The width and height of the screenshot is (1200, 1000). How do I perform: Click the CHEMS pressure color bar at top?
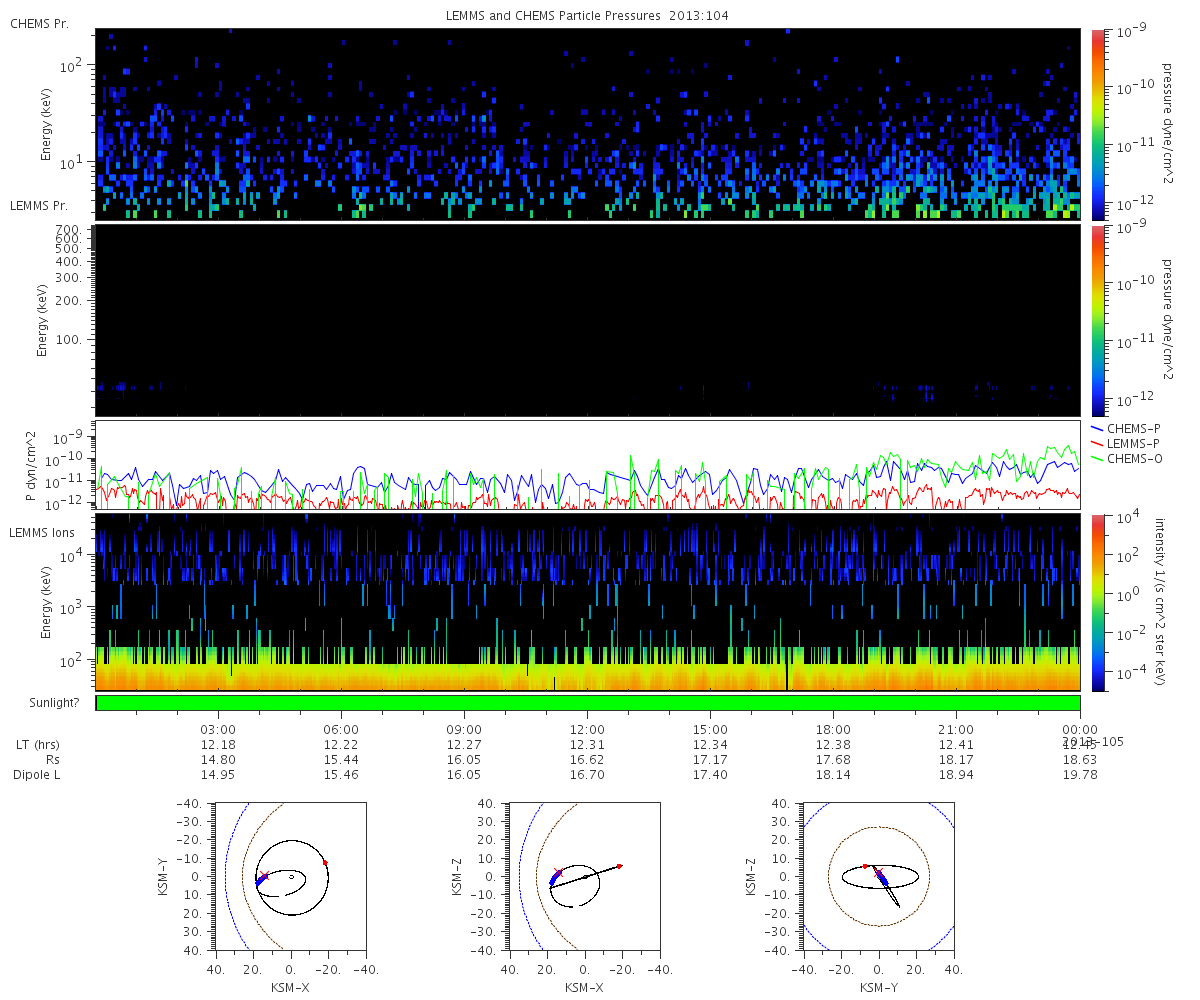click(x=1097, y=124)
